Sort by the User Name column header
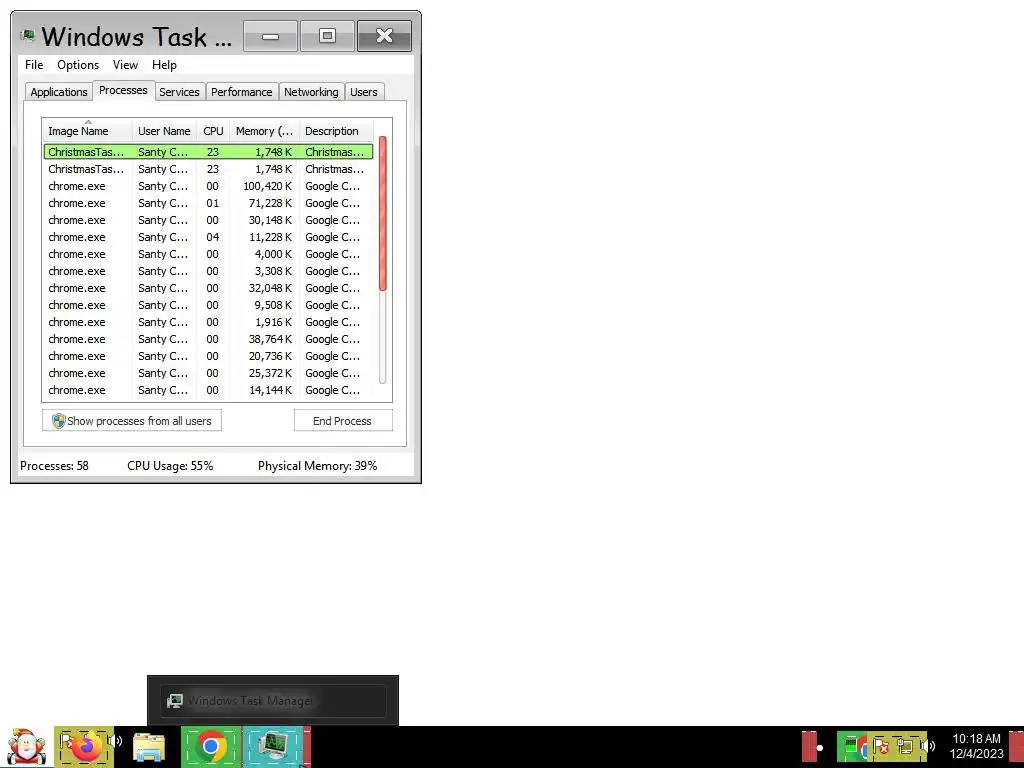 164,131
